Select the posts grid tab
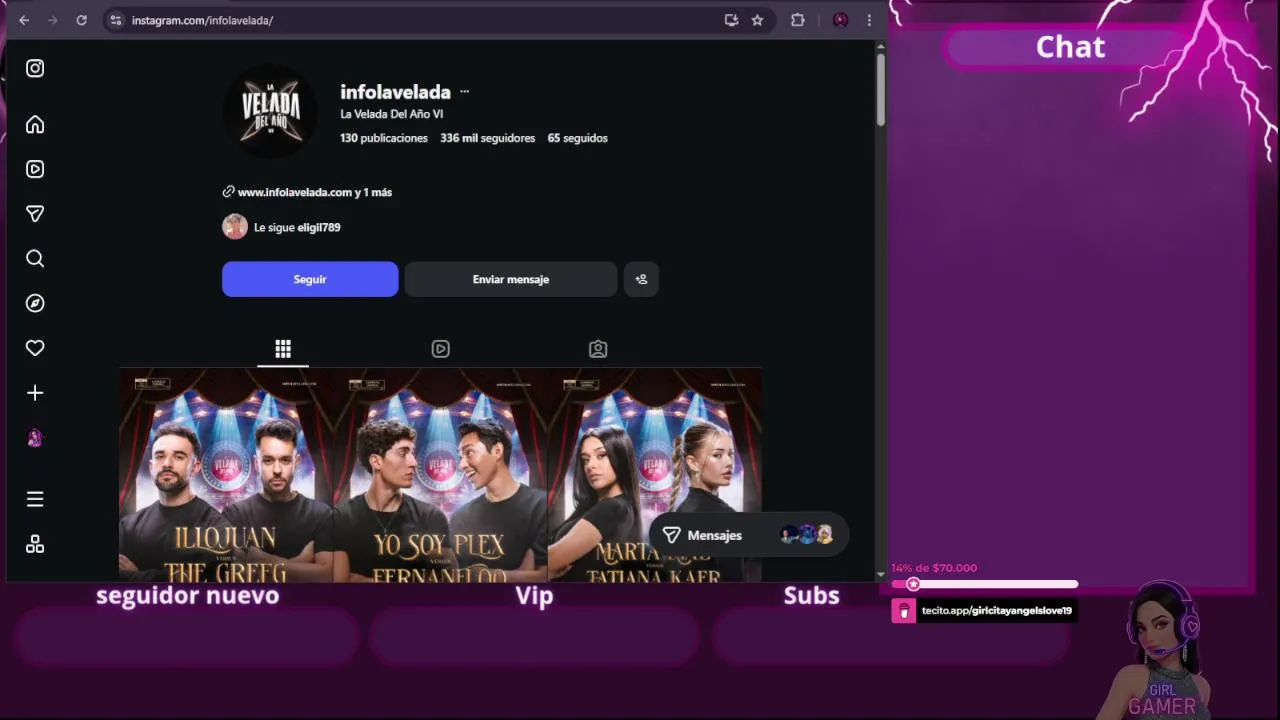The image size is (1280, 720). coord(283,349)
